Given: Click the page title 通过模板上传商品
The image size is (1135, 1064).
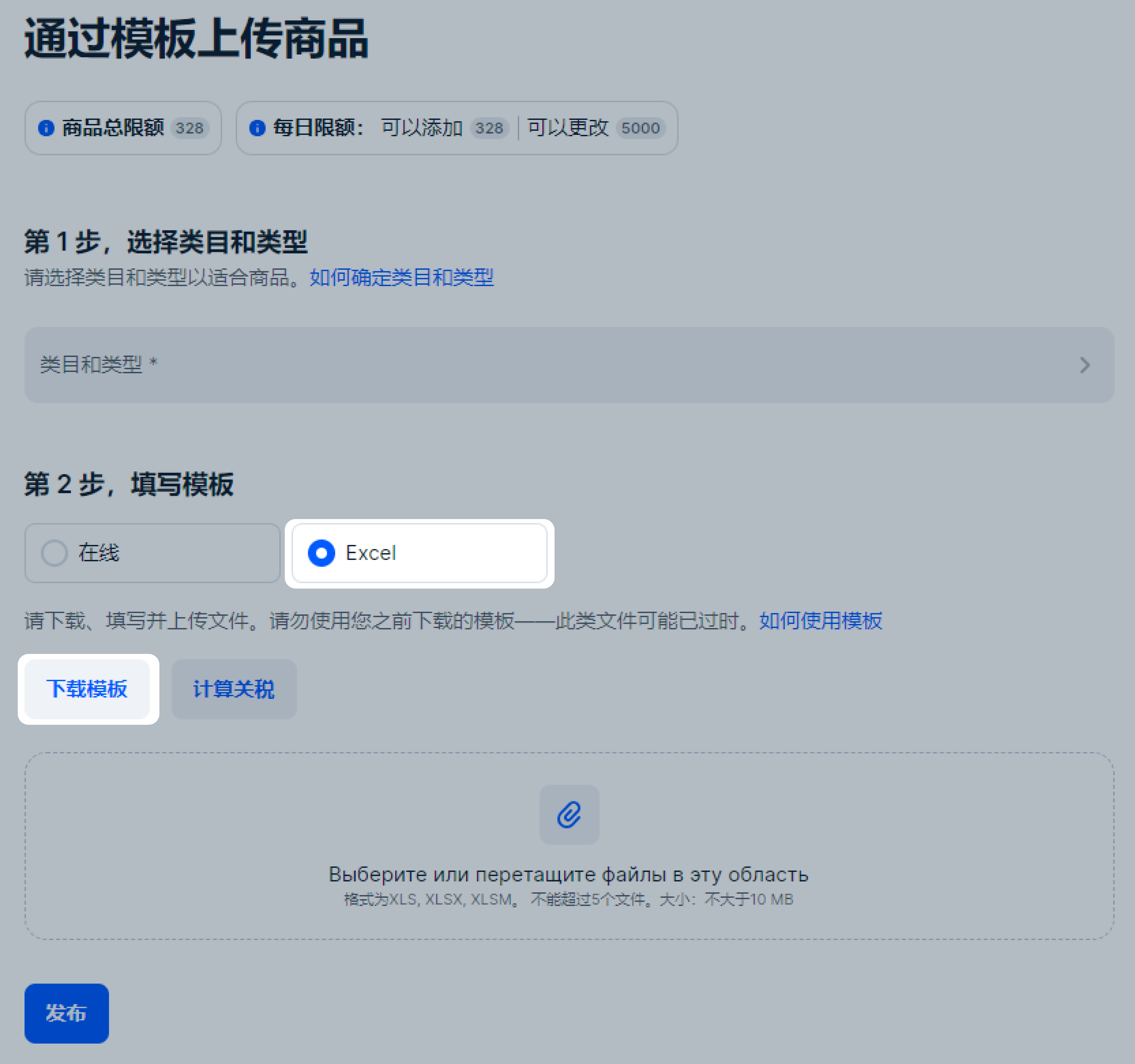Looking at the screenshot, I should 197,38.
